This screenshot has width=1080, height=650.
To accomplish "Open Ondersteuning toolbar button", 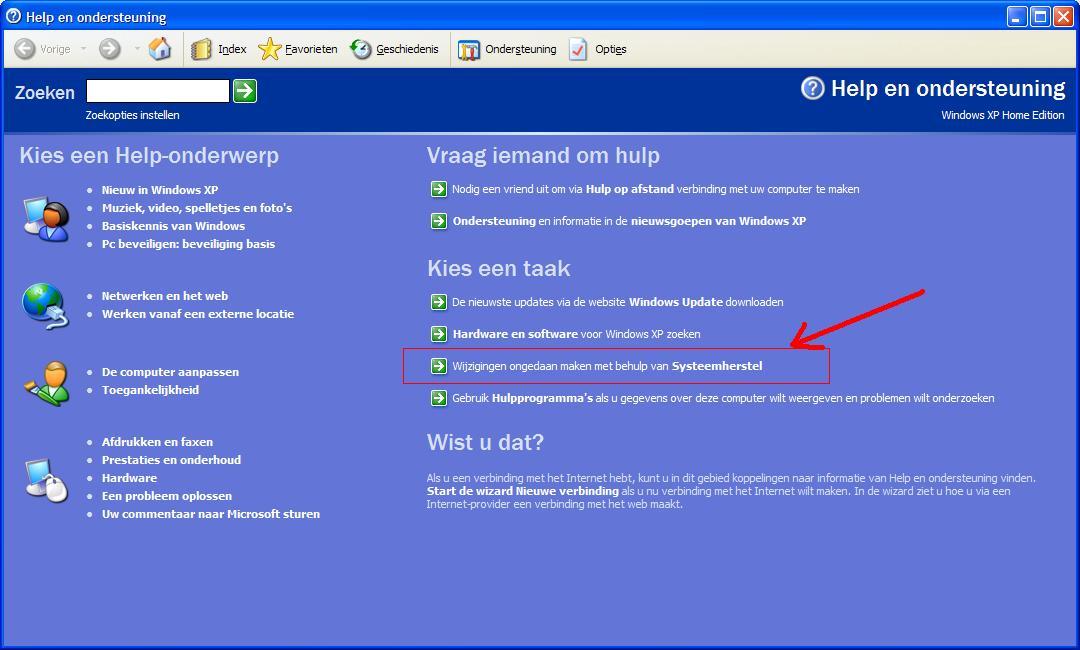I will 507,49.
